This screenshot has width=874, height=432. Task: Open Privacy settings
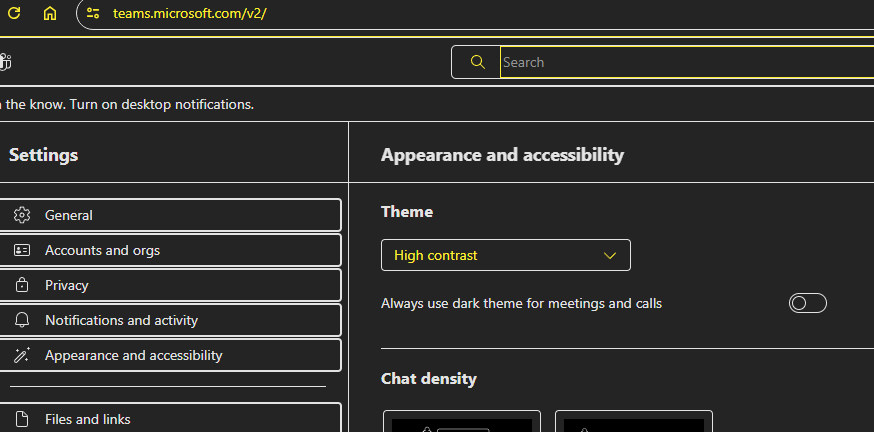click(170, 285)
